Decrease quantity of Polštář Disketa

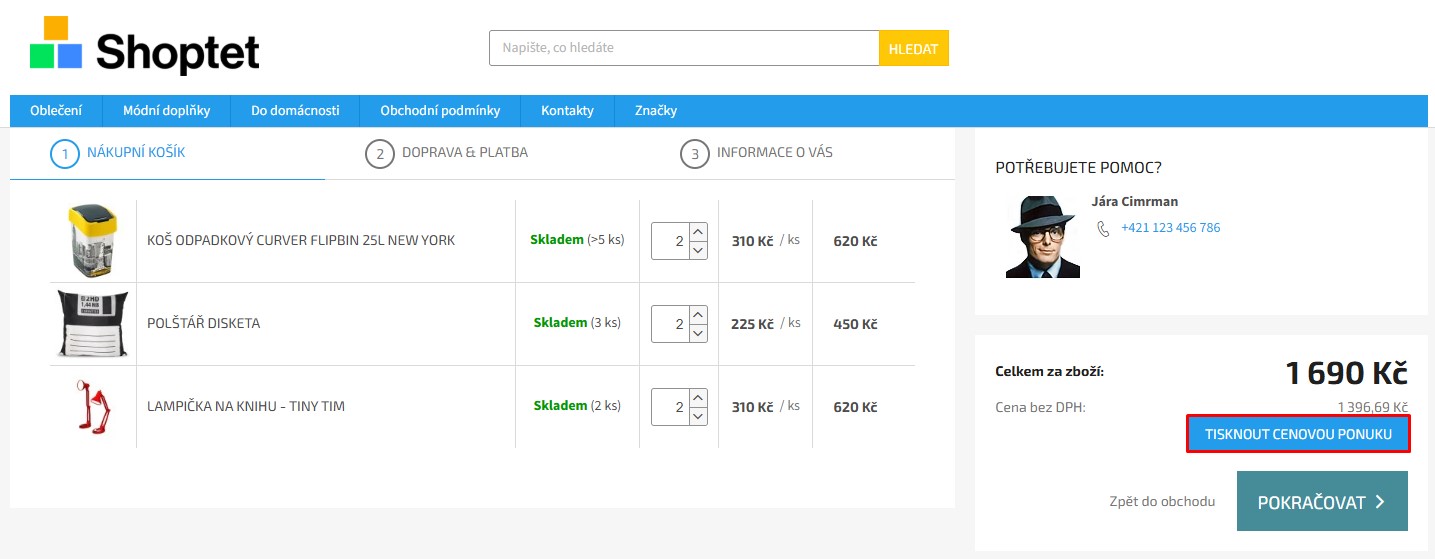click(698, 333)
